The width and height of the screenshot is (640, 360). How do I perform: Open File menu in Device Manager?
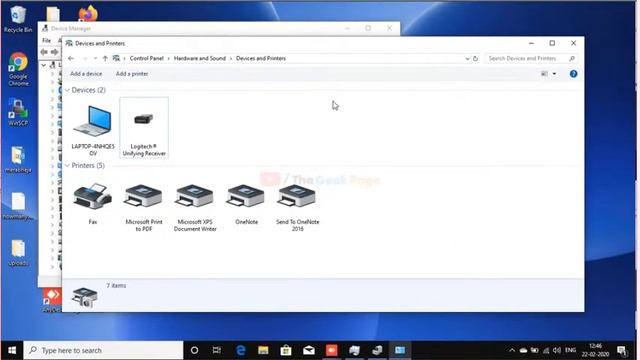[47, 40]
